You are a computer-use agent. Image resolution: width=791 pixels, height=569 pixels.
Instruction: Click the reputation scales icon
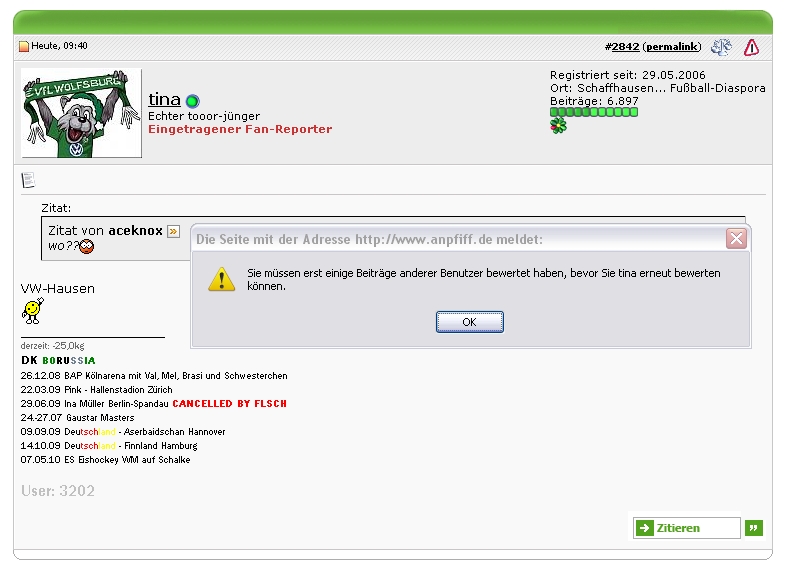click(720, 47)
